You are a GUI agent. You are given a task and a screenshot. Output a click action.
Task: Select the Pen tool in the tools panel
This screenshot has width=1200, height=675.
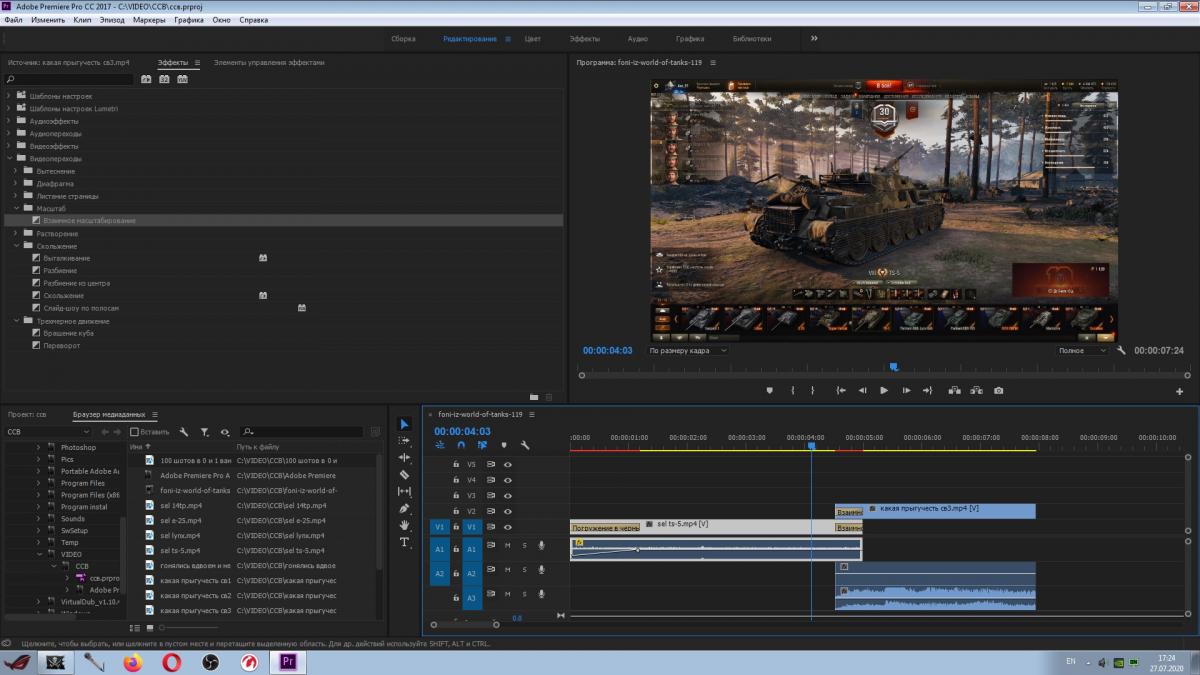[x=404, y=508]
